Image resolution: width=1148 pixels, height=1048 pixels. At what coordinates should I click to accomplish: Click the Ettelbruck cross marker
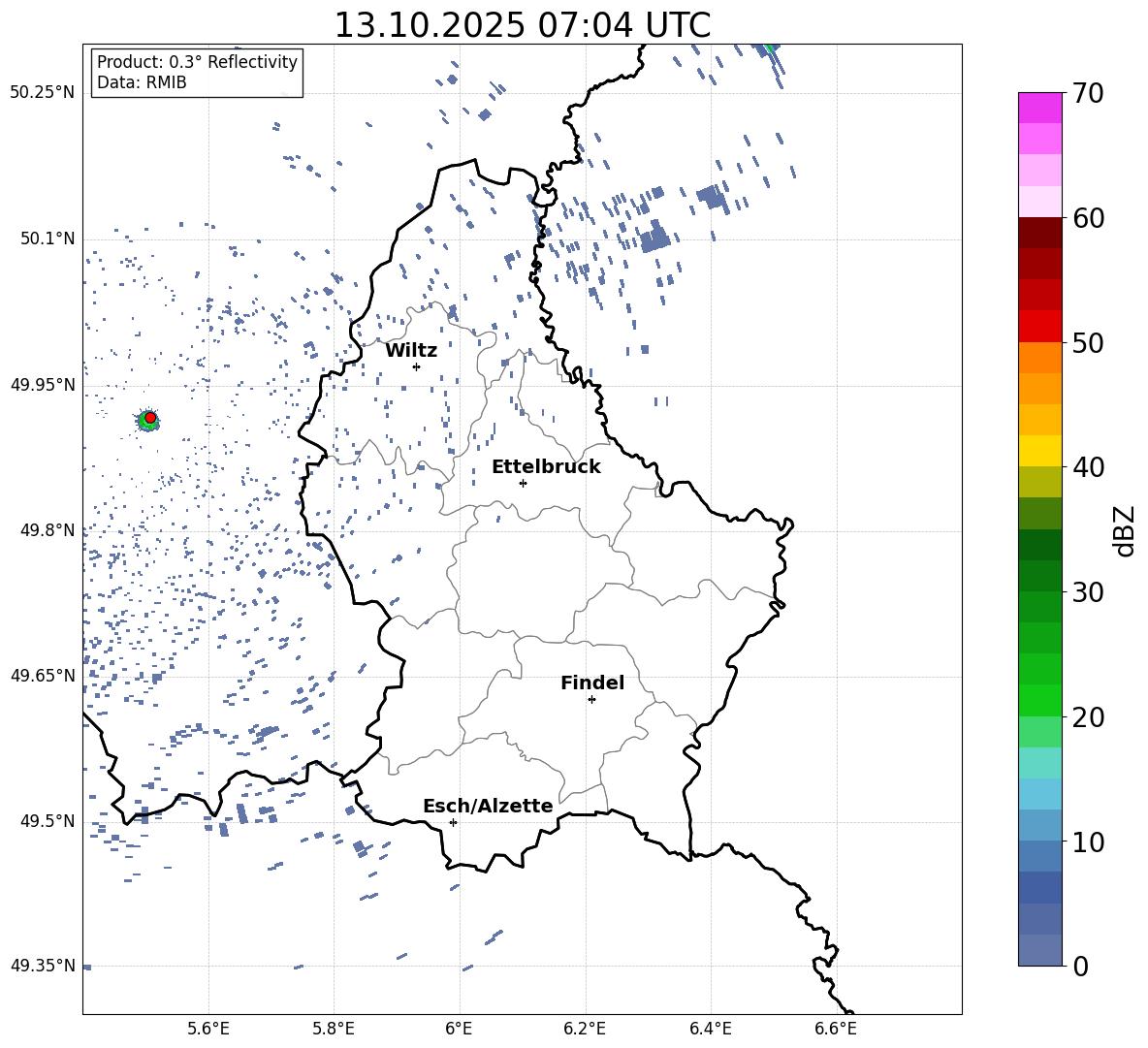click(523, 483)
